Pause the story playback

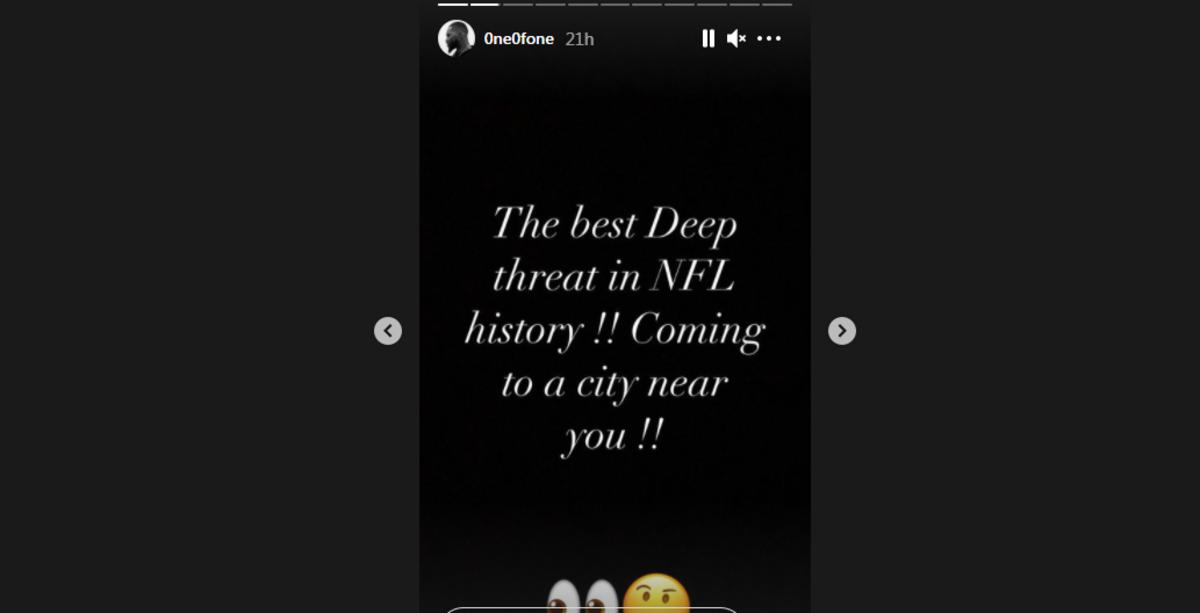coord(708,38)
